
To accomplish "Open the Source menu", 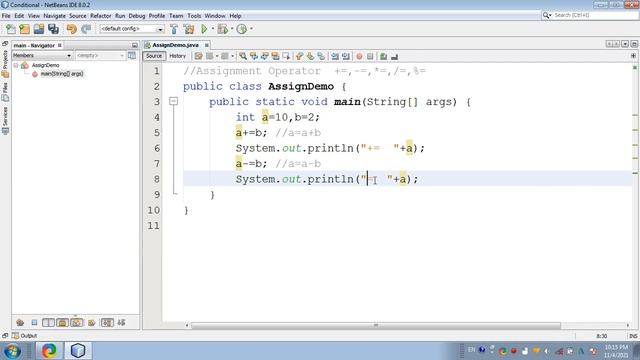I will (78, 16).
